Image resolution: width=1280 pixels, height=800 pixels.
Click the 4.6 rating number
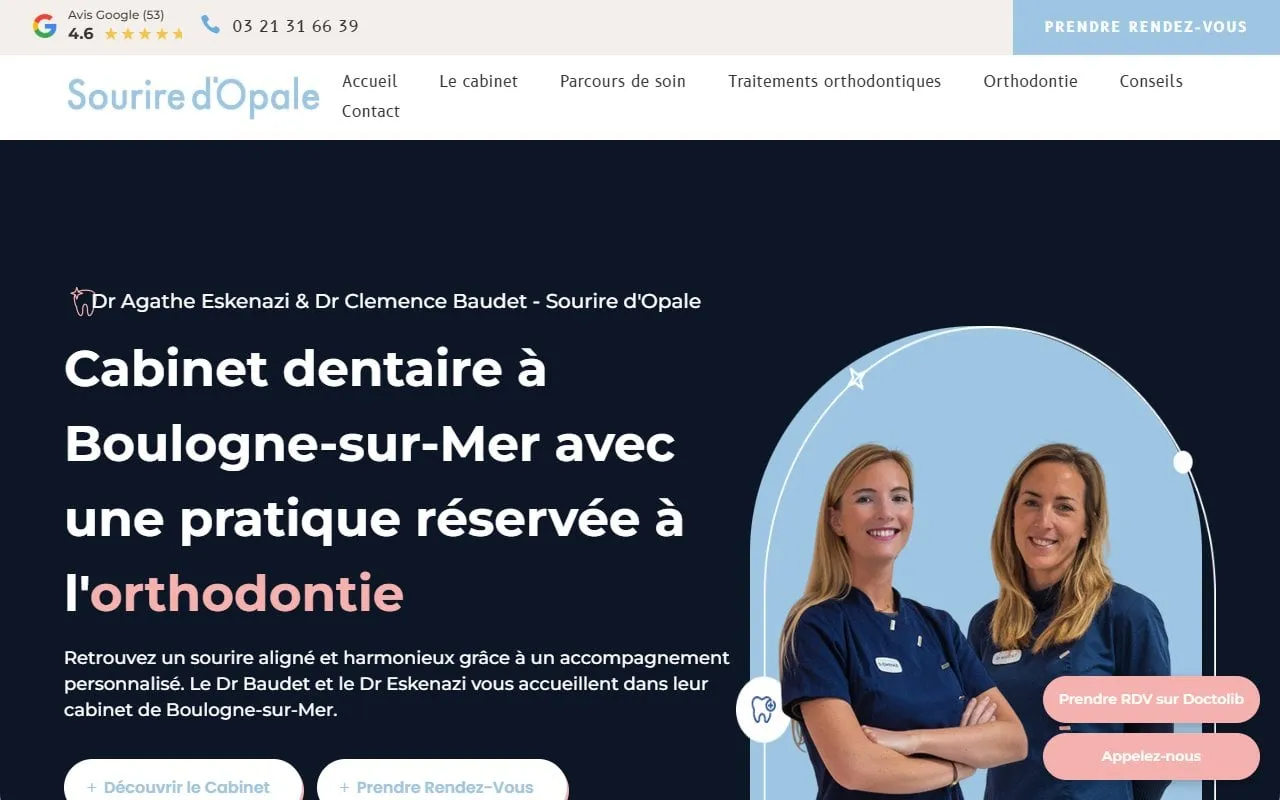point(81,34)
